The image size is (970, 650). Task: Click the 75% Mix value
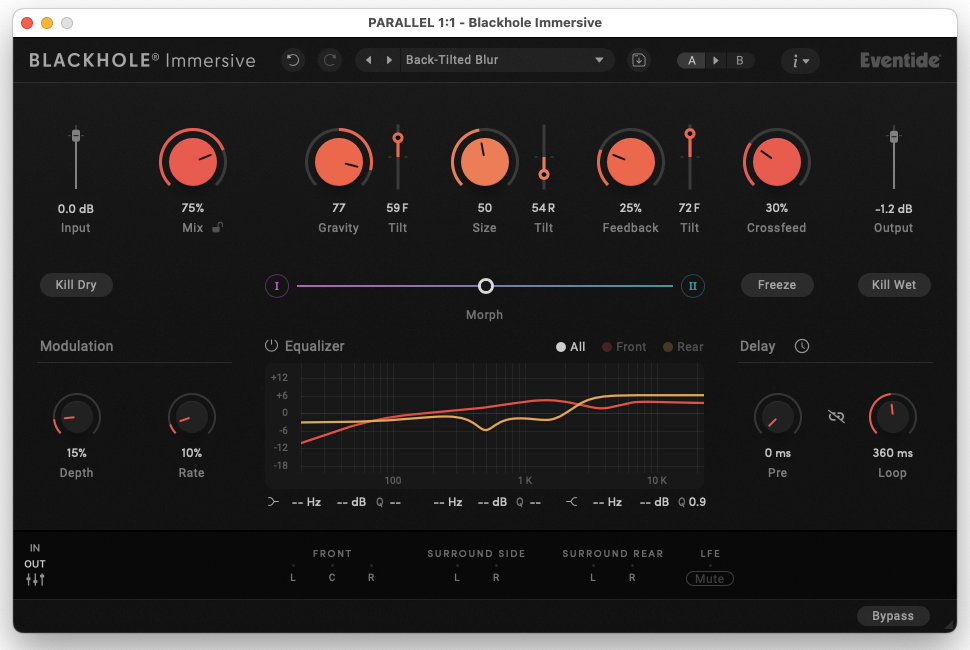pyautogui.click(x=192, y=208)
